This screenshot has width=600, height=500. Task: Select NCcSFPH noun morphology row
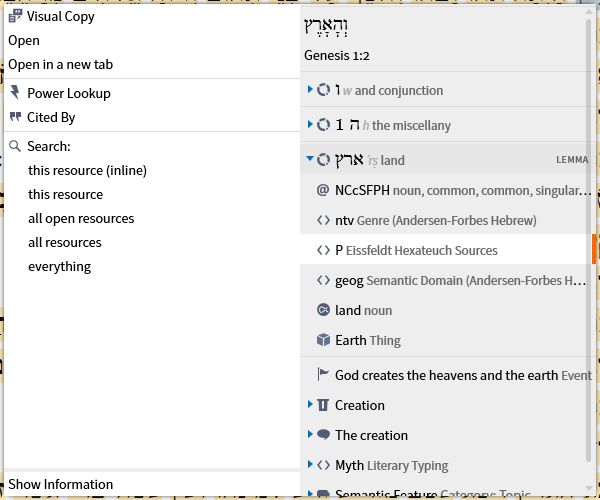[446, 190]
